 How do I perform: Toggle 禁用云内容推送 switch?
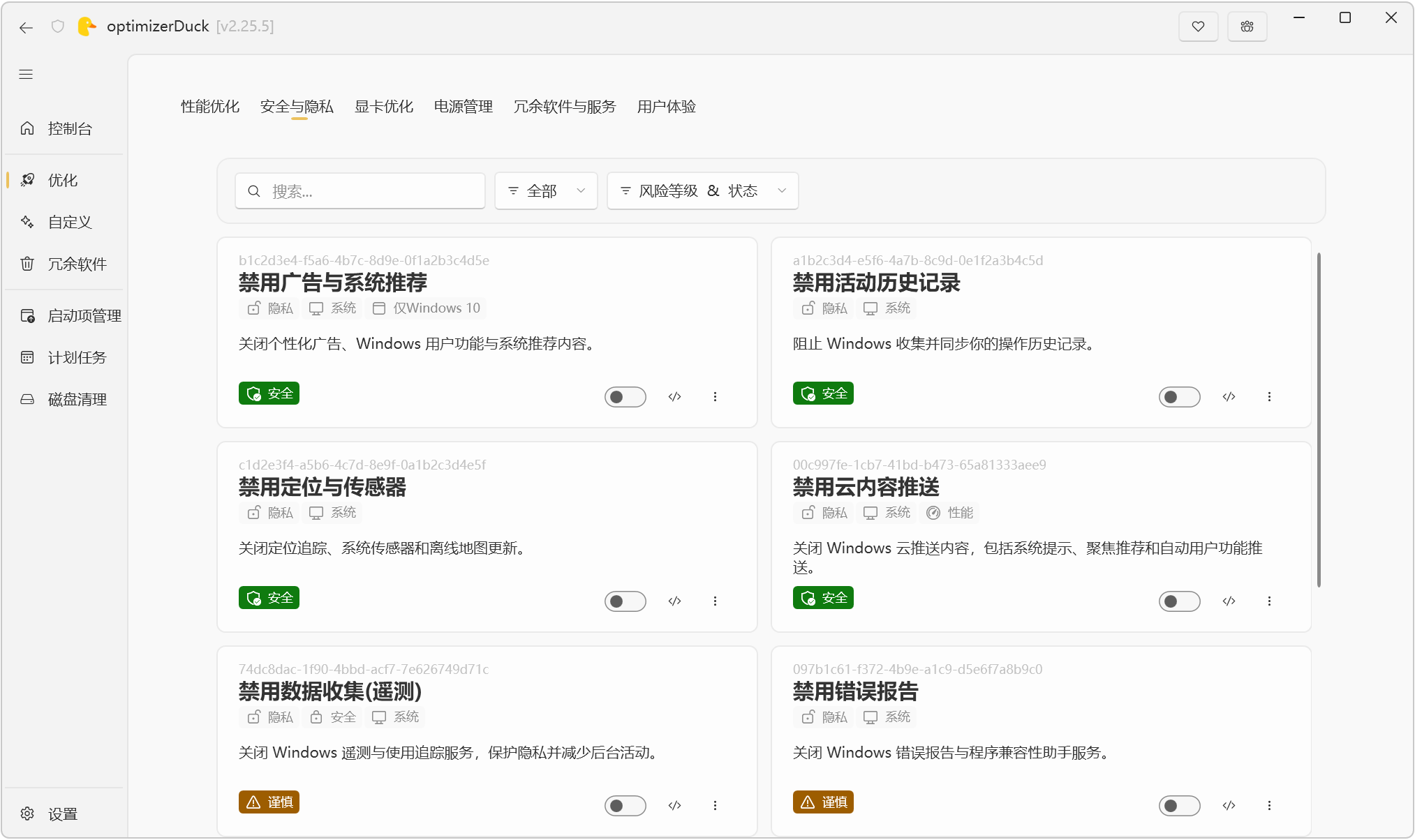point(1180,601)
